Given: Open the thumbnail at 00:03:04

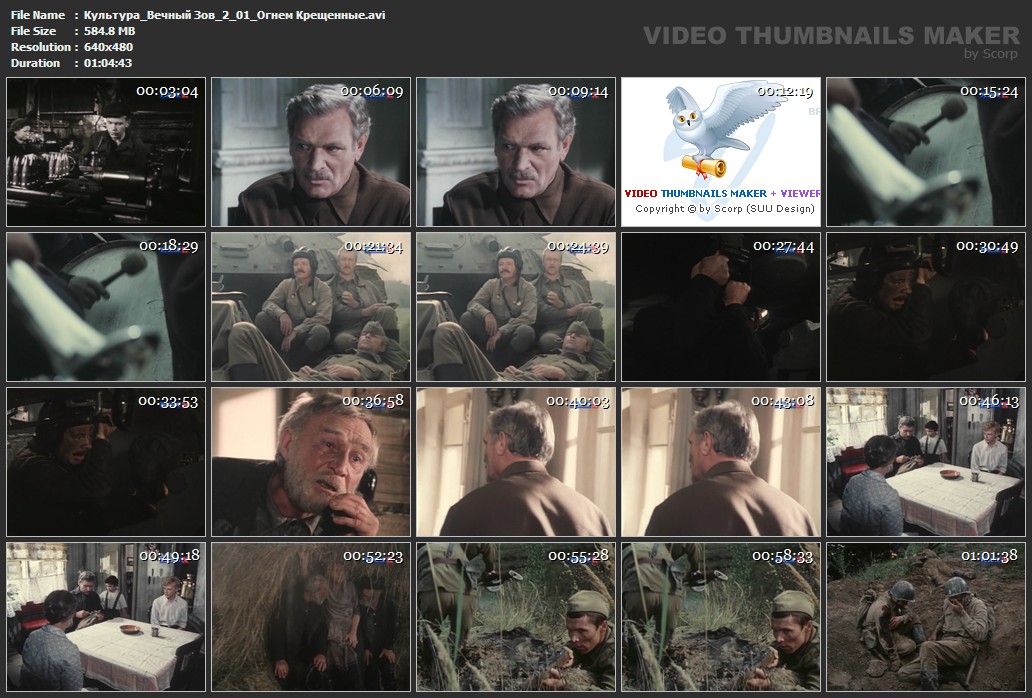Looking at the screenshot, I should tap(106, 152).
